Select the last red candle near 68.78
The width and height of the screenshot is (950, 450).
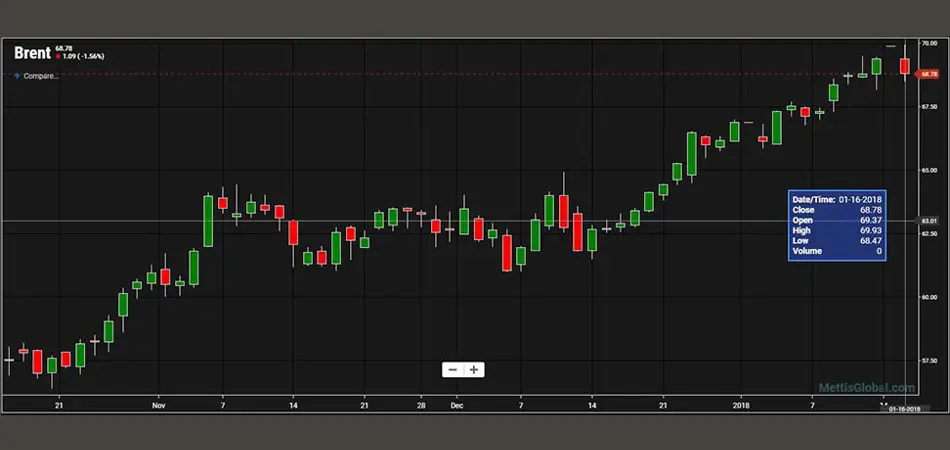pos(904,66)
